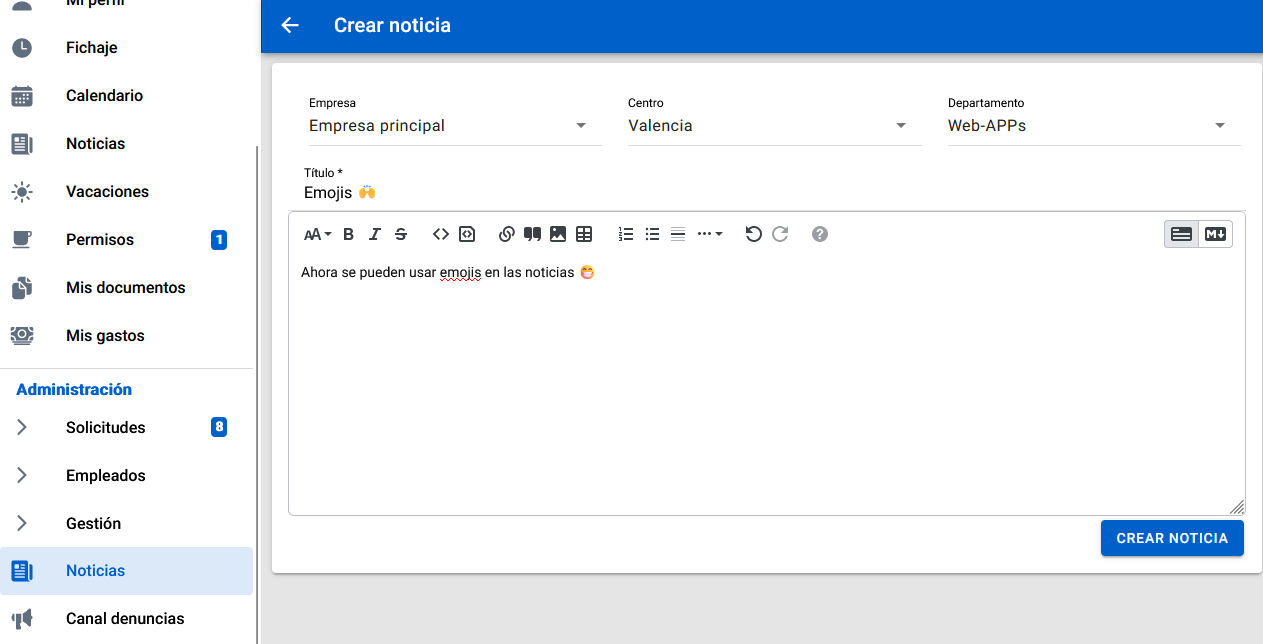Screen dimensions: 1263x644
Task: Start a numbered list
Action: pos(626,234)
